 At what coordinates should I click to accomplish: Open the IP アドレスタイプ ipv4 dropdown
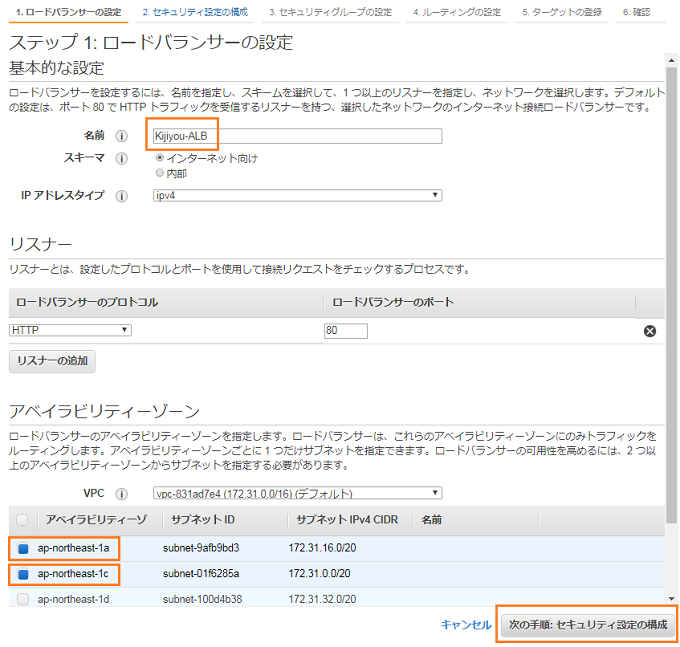tap(298, 196)
